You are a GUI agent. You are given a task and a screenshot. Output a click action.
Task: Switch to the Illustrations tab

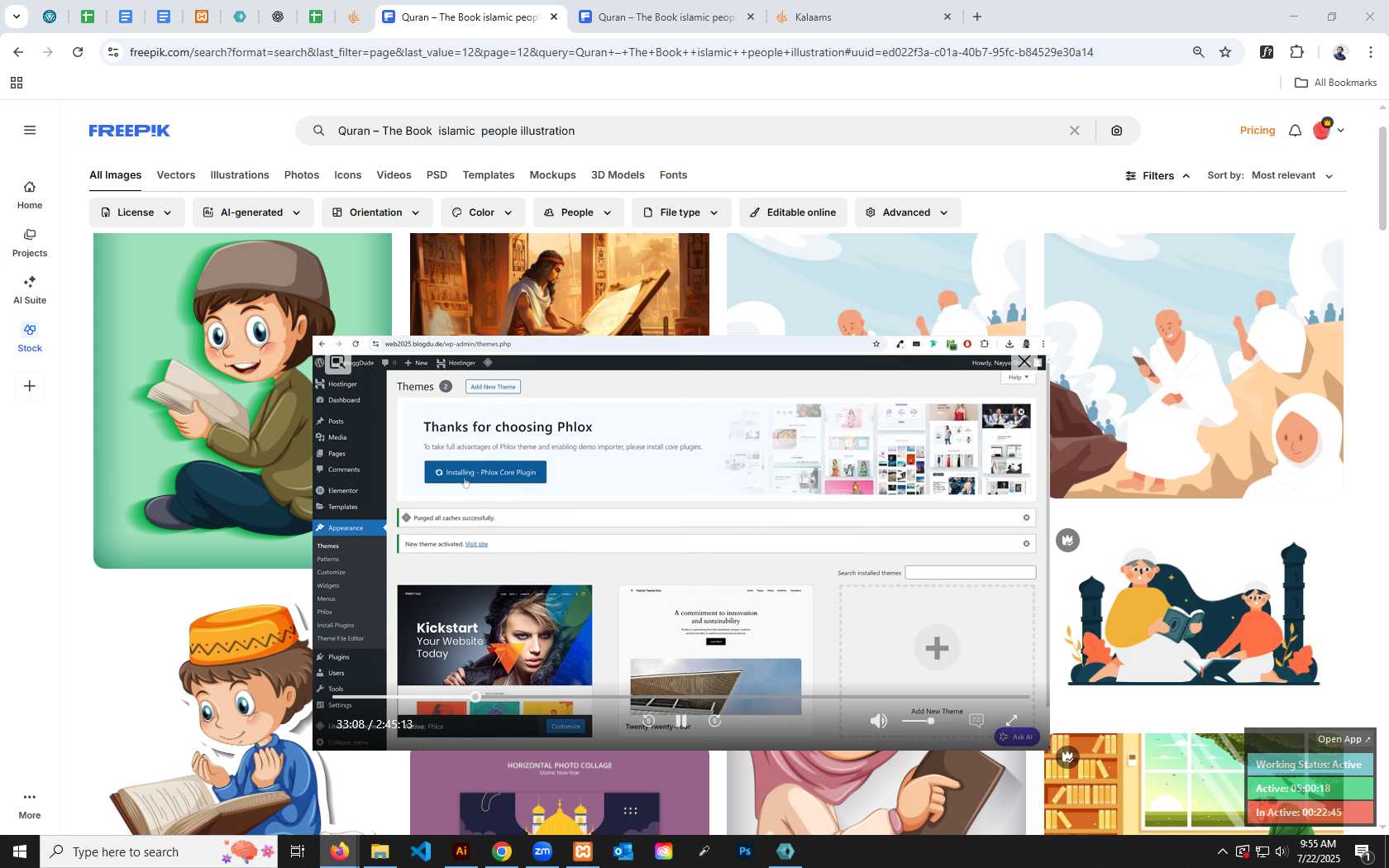[x=240, y=175]
